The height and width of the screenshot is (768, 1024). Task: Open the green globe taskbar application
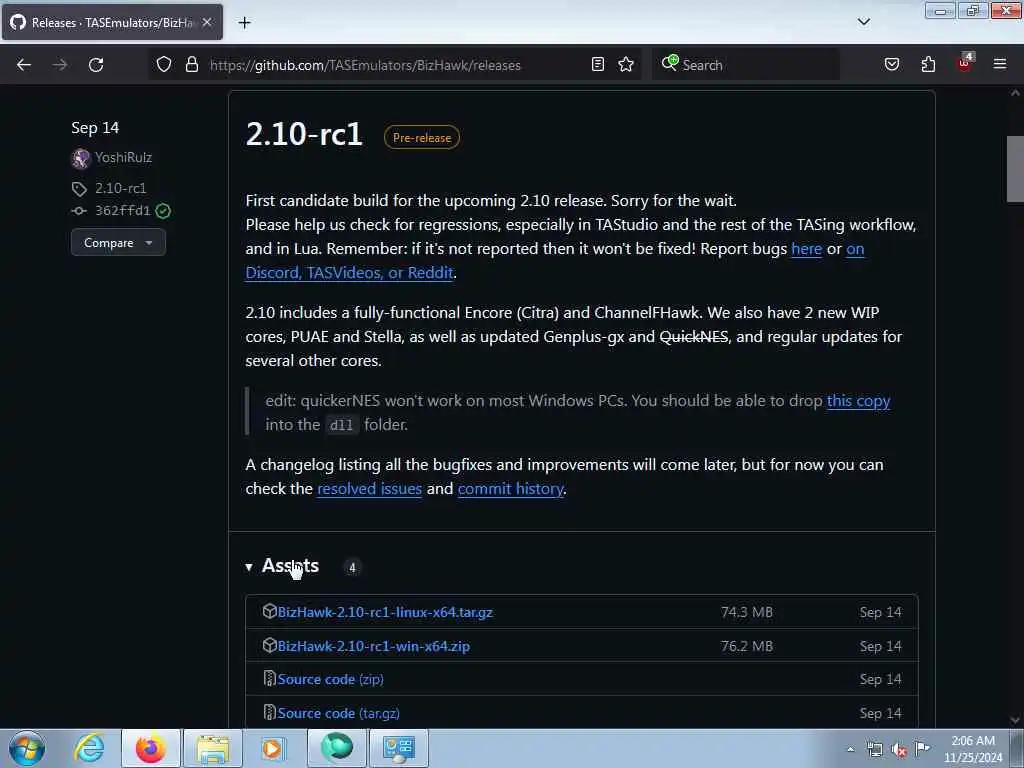tap(337, 748)
